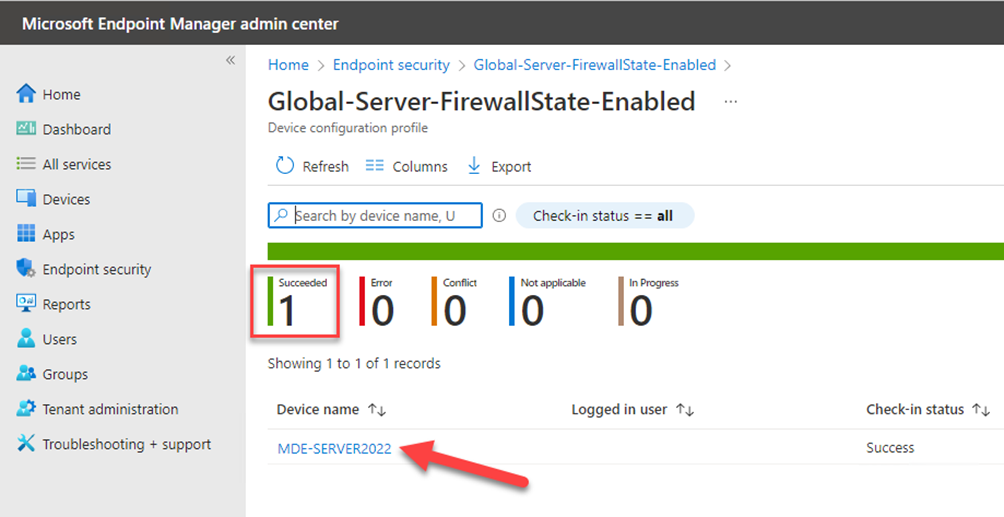Click the Not applicable count tile
The image size is (1004, 517).
547,302
